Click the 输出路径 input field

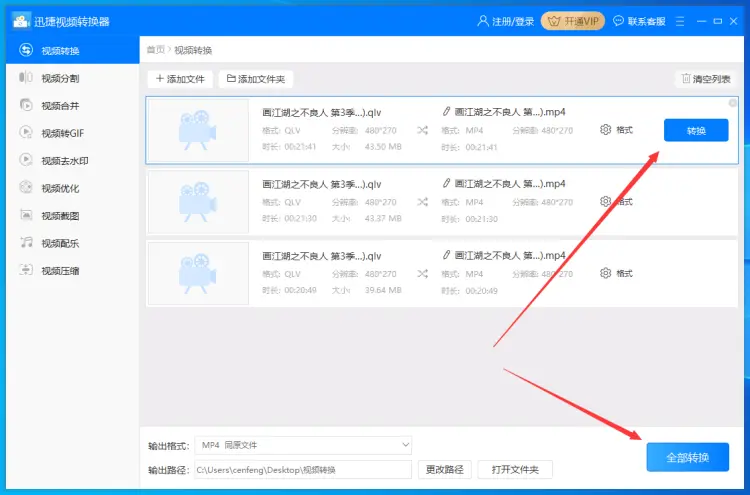point(303,470)
